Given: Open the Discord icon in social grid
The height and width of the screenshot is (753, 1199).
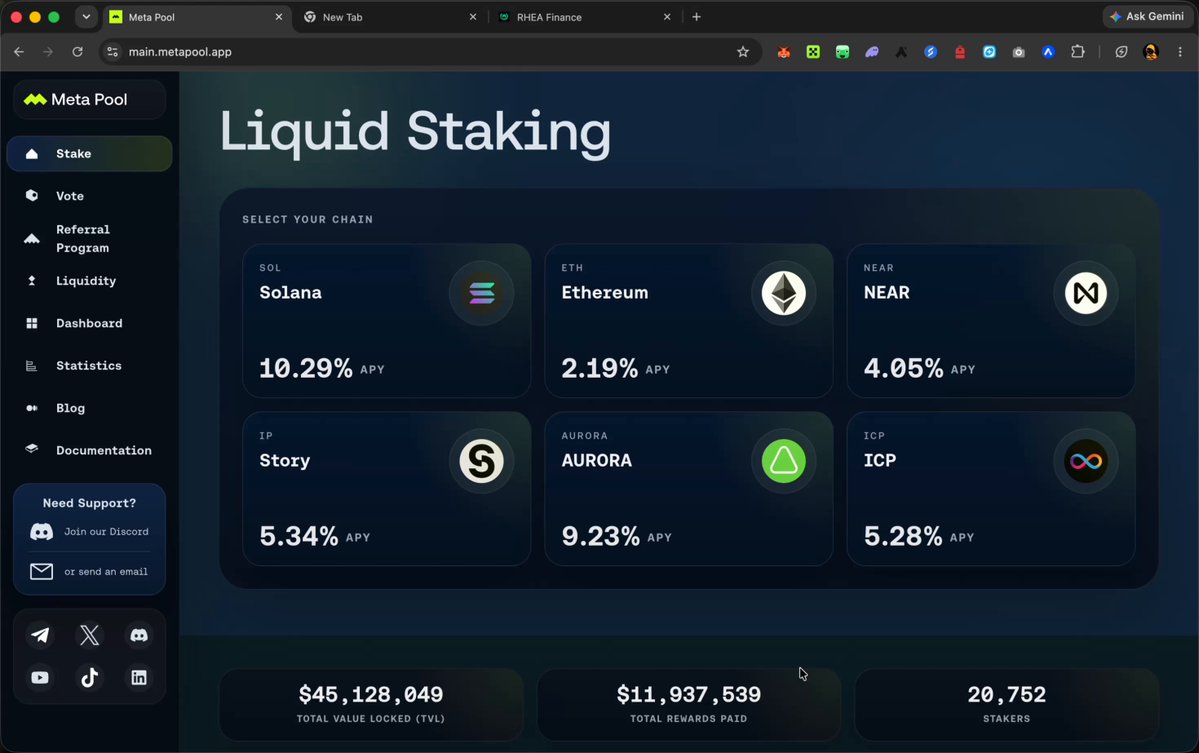Looking at the screenshot, I should pyautogui.click(x=139, y=635).
